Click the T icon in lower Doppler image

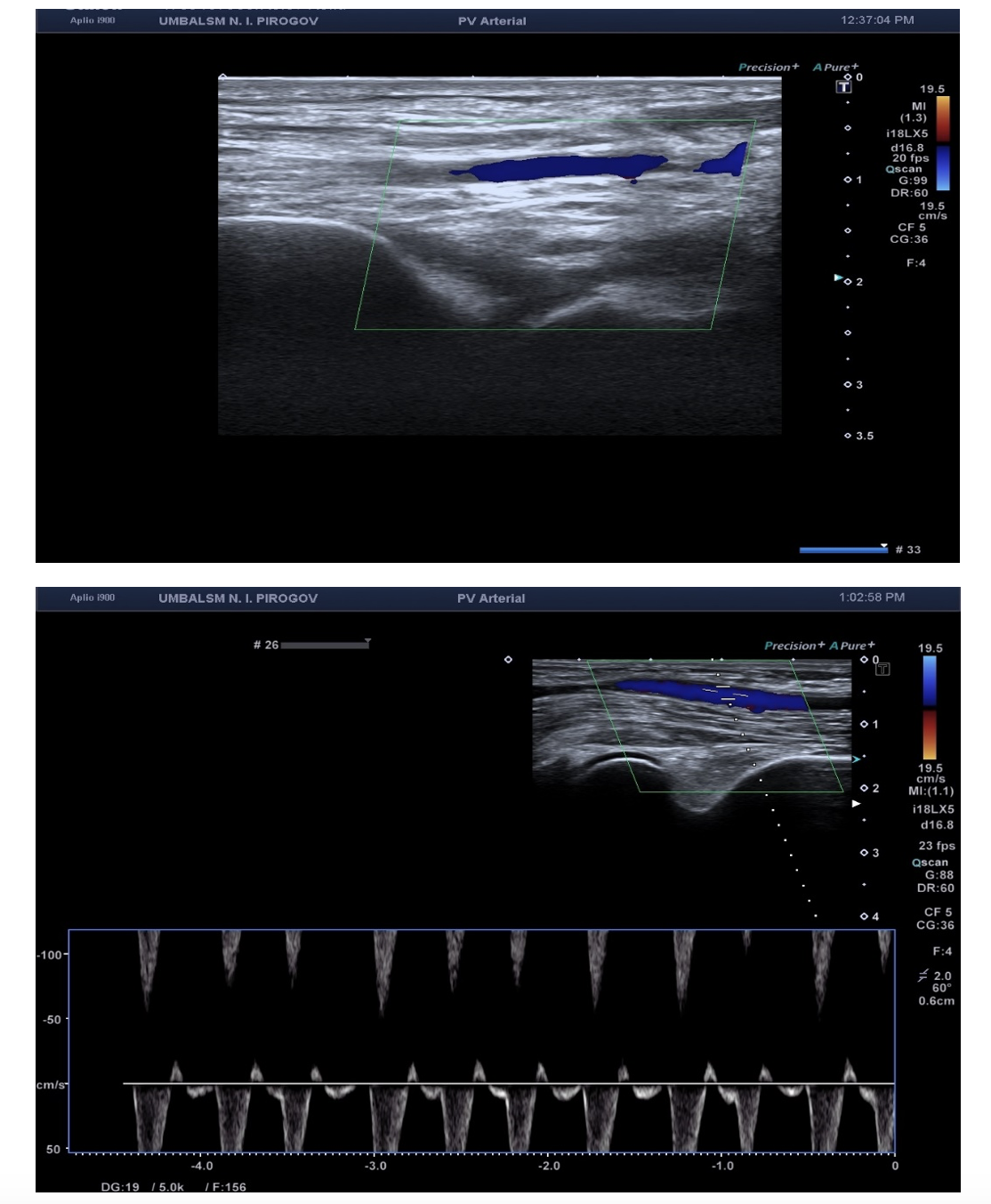(882, 669)
